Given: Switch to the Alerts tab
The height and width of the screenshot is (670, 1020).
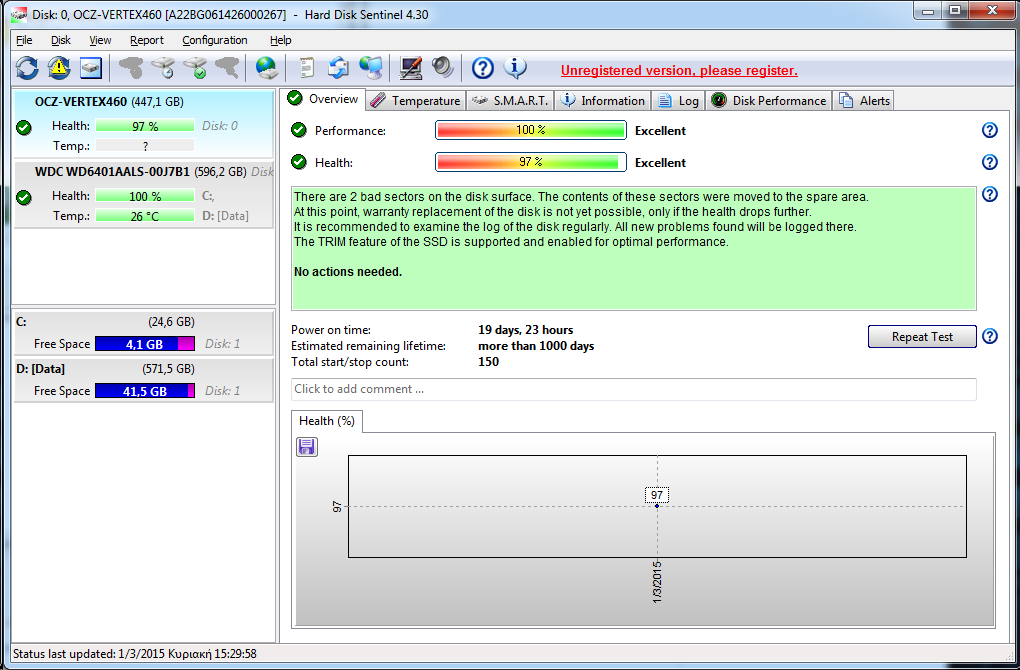Looking at the screenshot, I should pos(865,101).
